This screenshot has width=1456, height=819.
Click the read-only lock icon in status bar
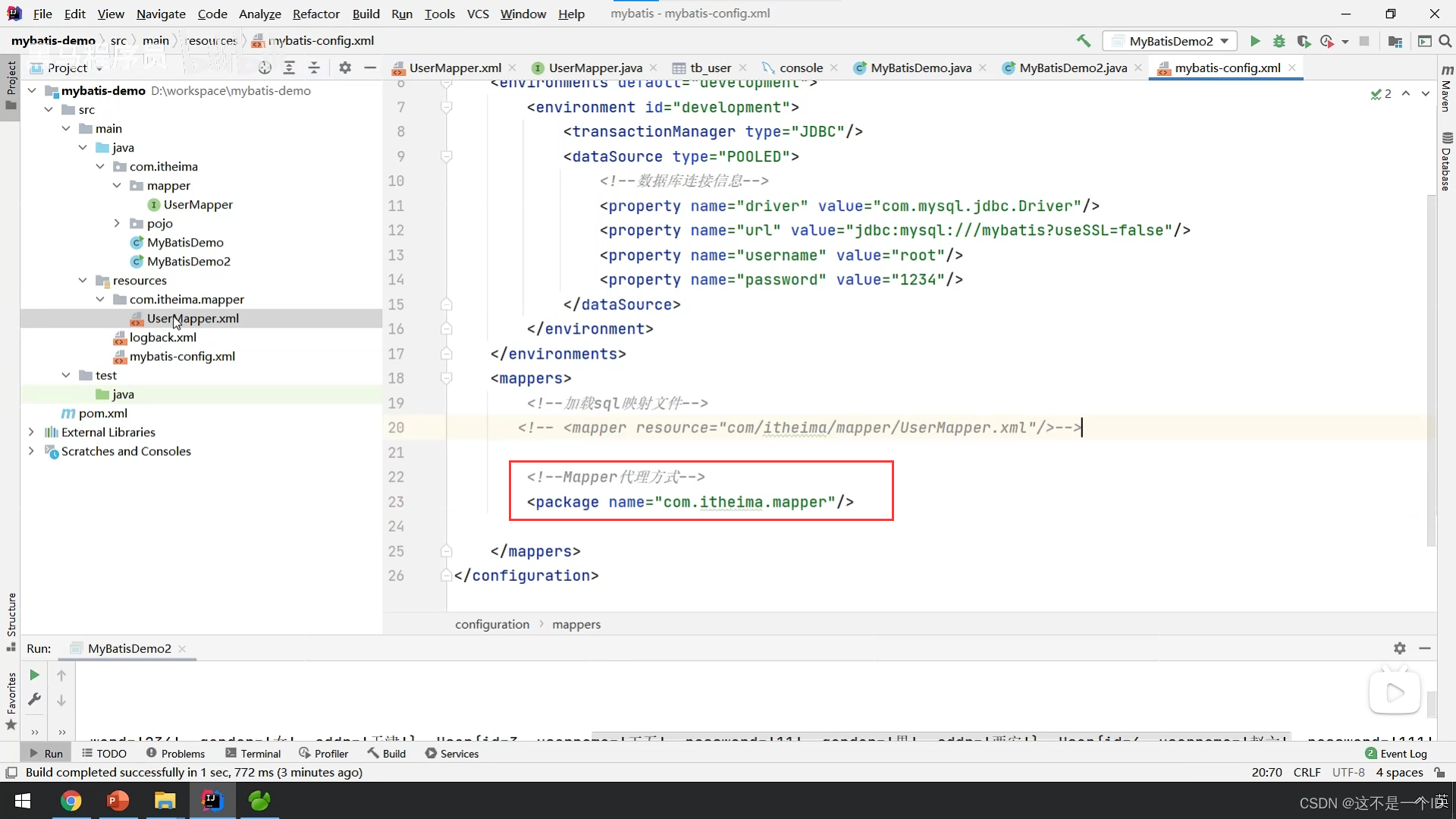coord(1439,773)
